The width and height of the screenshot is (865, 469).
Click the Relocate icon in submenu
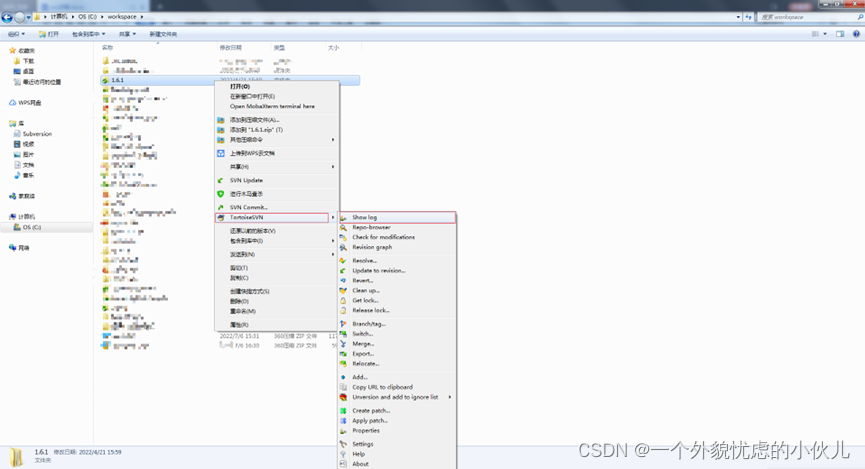(343, 364)
